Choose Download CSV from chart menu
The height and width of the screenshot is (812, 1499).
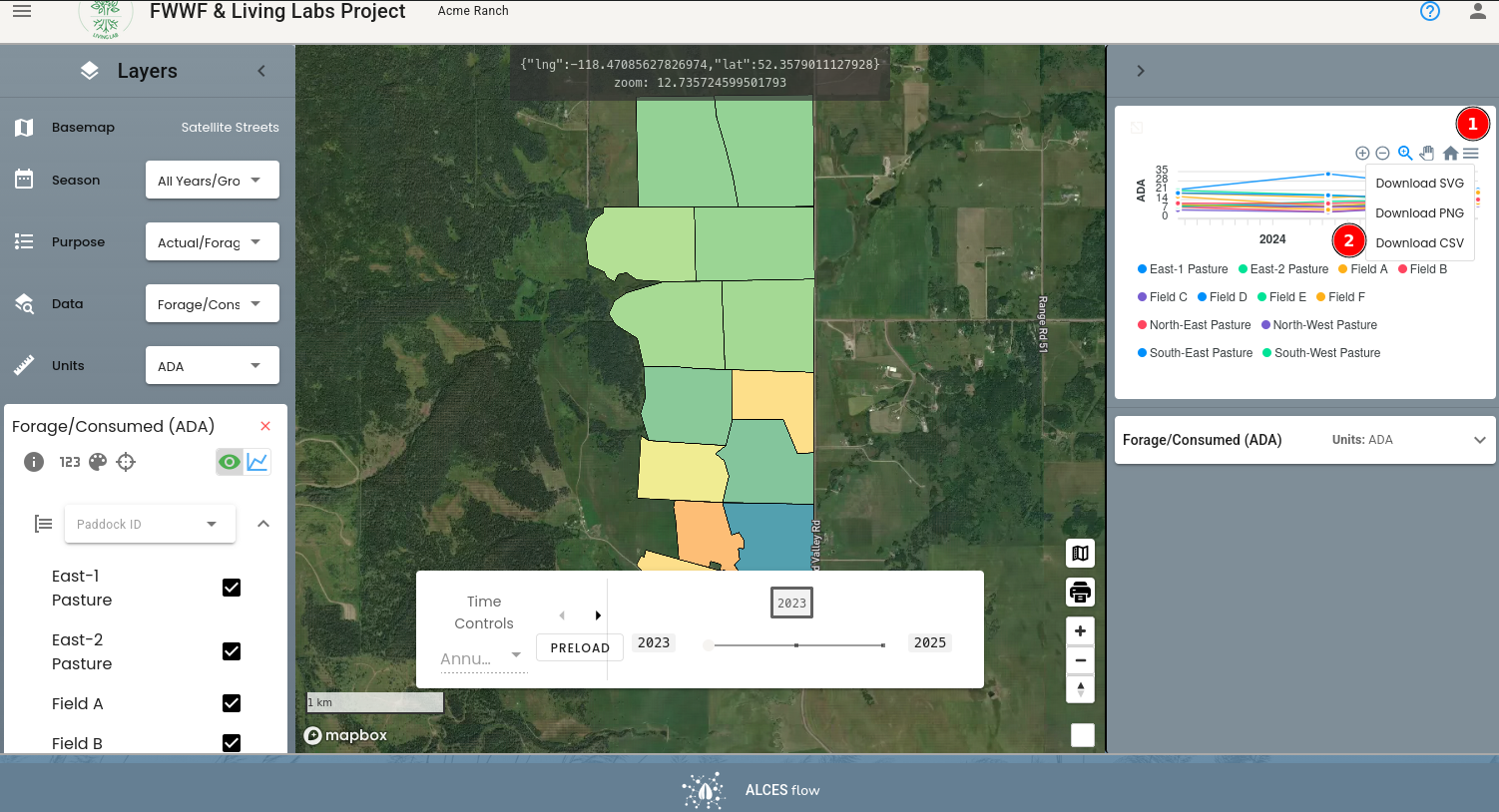tap(1419, 243)
